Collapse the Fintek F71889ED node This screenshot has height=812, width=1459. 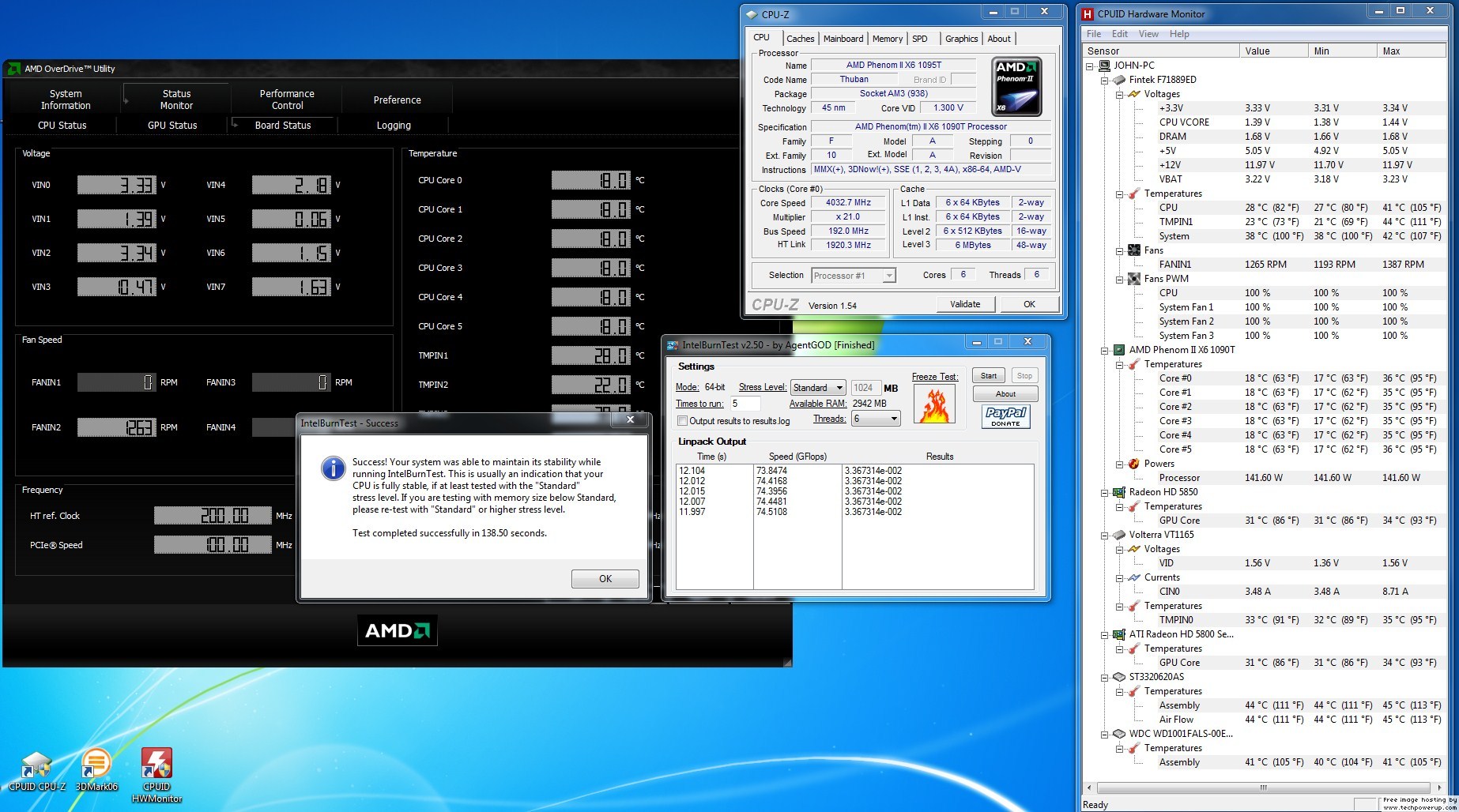coord(1105,80)
